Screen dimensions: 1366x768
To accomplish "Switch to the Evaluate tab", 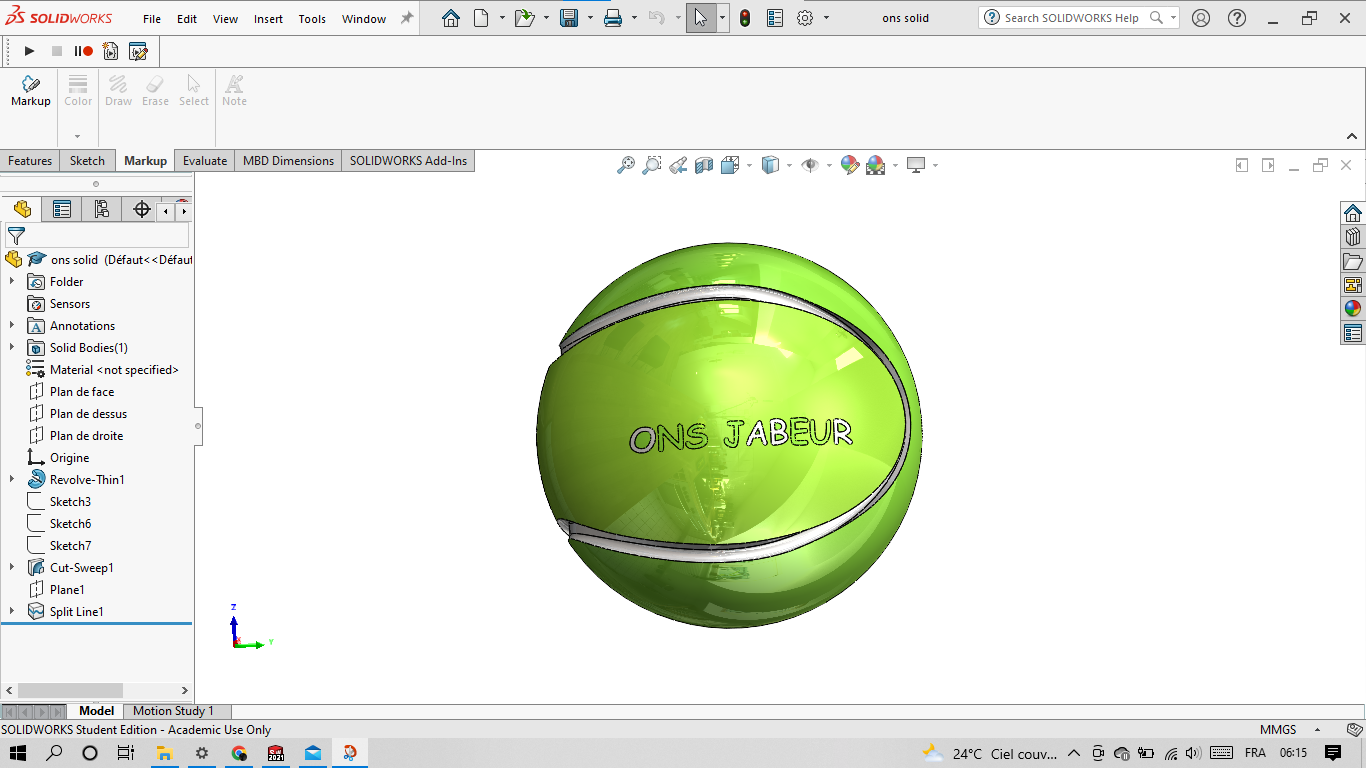I will click(x=205, y=161).
